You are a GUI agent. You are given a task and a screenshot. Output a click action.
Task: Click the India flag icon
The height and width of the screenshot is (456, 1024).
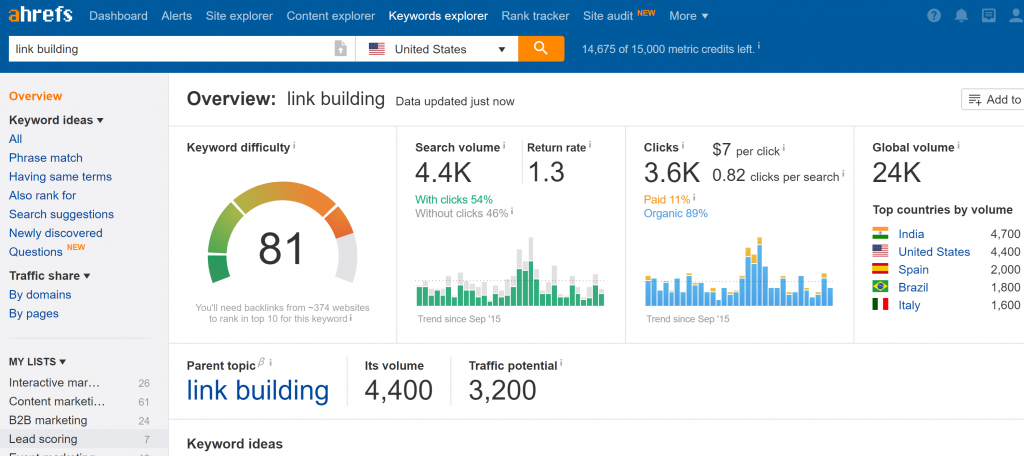880,233
